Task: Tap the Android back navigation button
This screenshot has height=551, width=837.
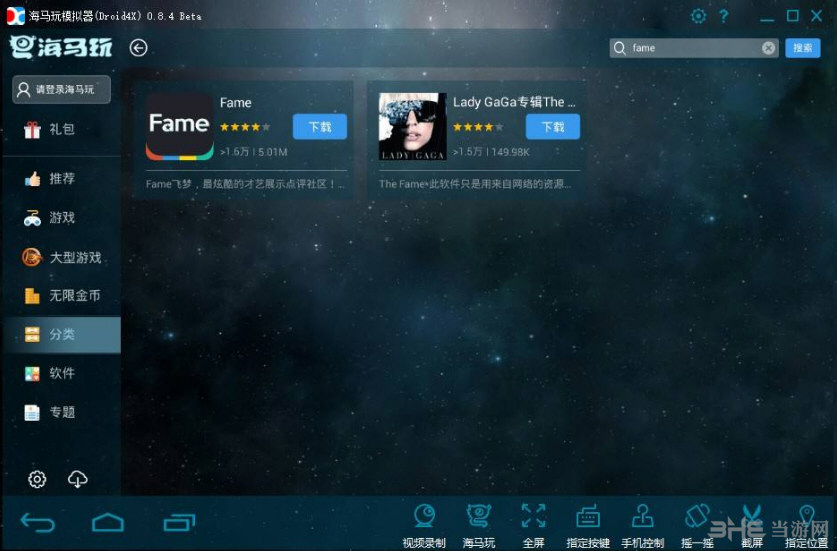Action: (x=37, y=522)
